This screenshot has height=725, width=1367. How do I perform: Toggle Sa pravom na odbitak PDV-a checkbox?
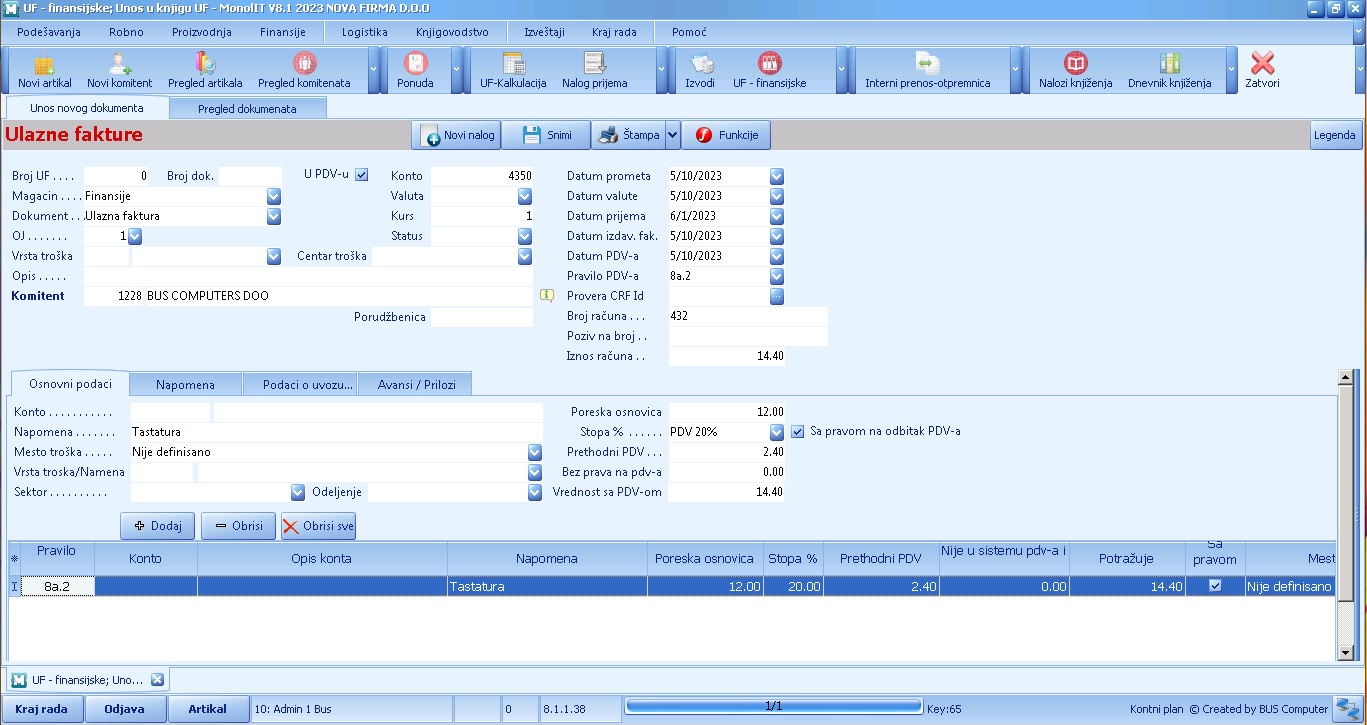(x=798, y=432)
